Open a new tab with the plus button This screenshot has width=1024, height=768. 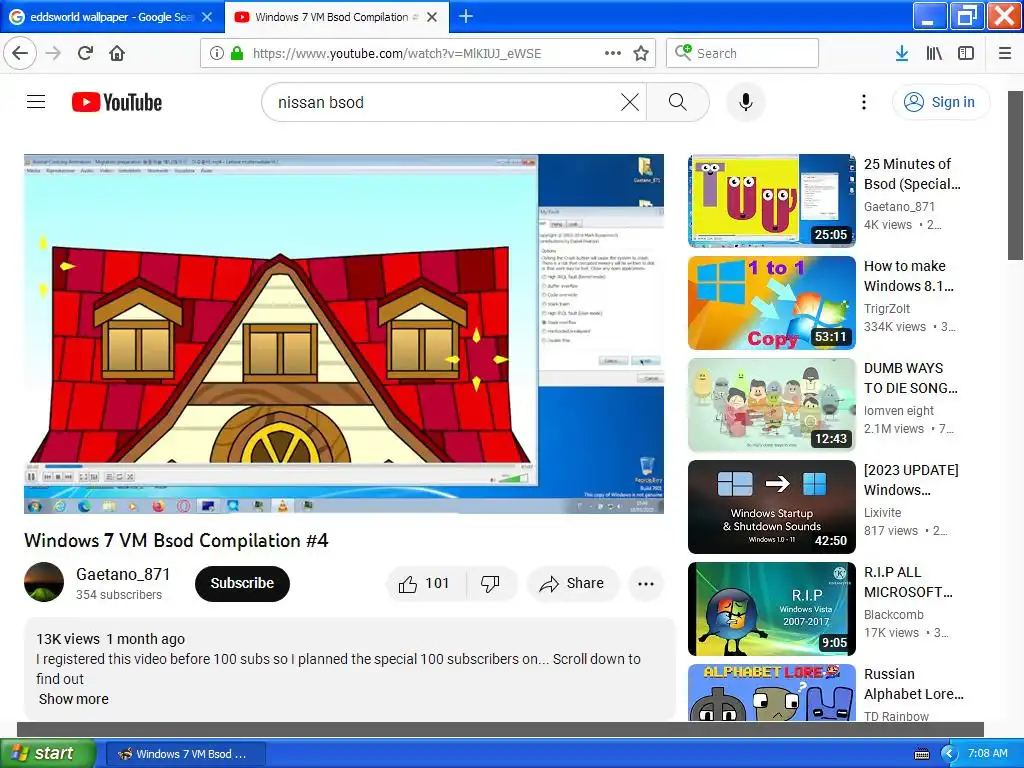466,17
